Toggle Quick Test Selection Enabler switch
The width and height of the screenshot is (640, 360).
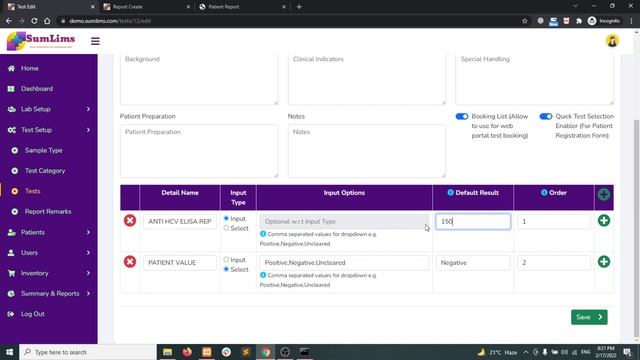(x=546, y=116)
